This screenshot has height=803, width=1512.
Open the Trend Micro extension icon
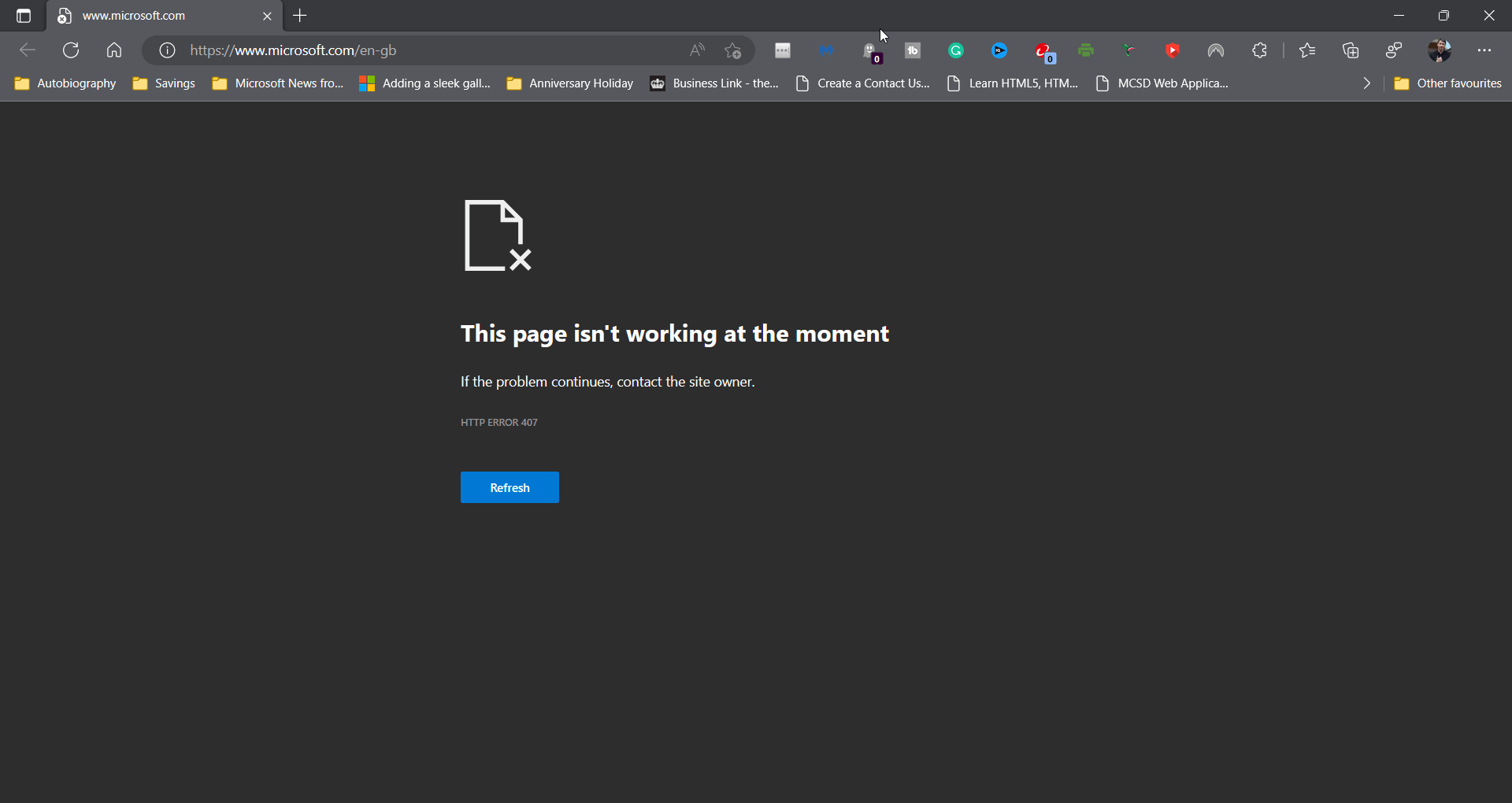coord(1045,52)
